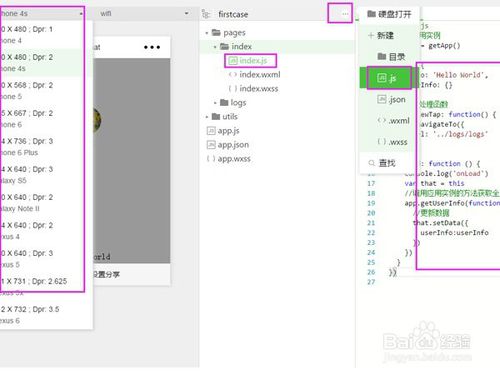This screenshot has height=375, width=500.
Task: Click the app.json file type icon
Action: pos(211,145)
